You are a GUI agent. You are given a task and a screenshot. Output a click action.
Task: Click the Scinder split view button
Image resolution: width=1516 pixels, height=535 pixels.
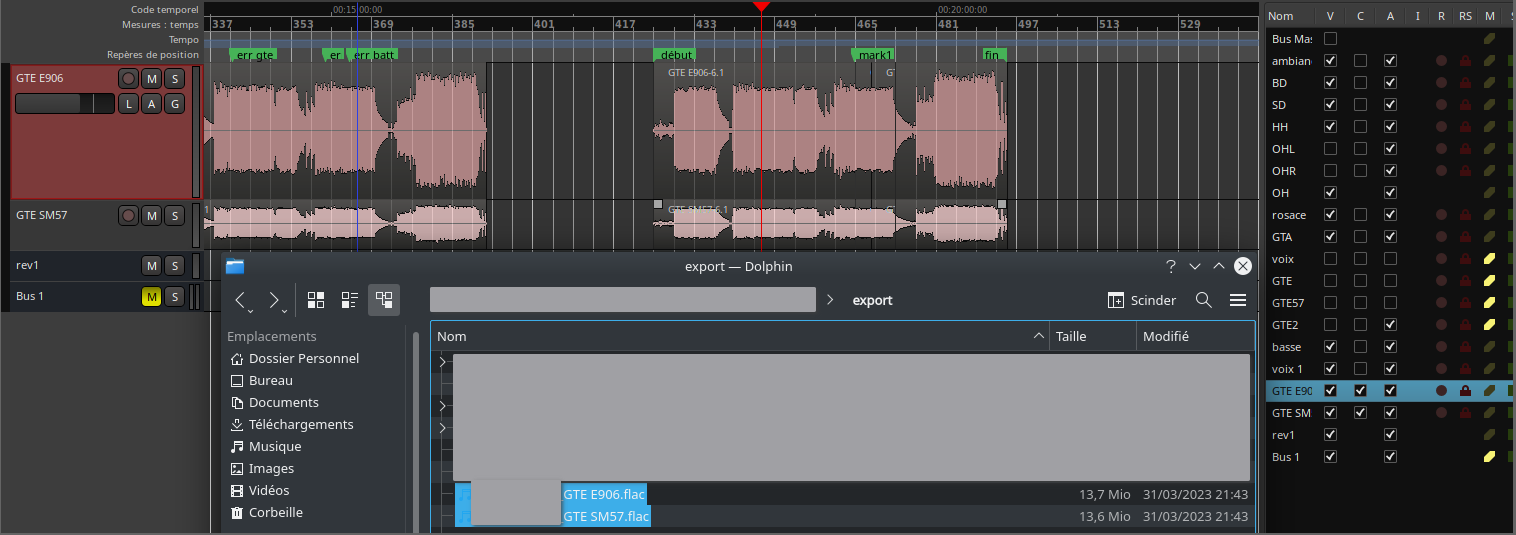[1142, 300]
